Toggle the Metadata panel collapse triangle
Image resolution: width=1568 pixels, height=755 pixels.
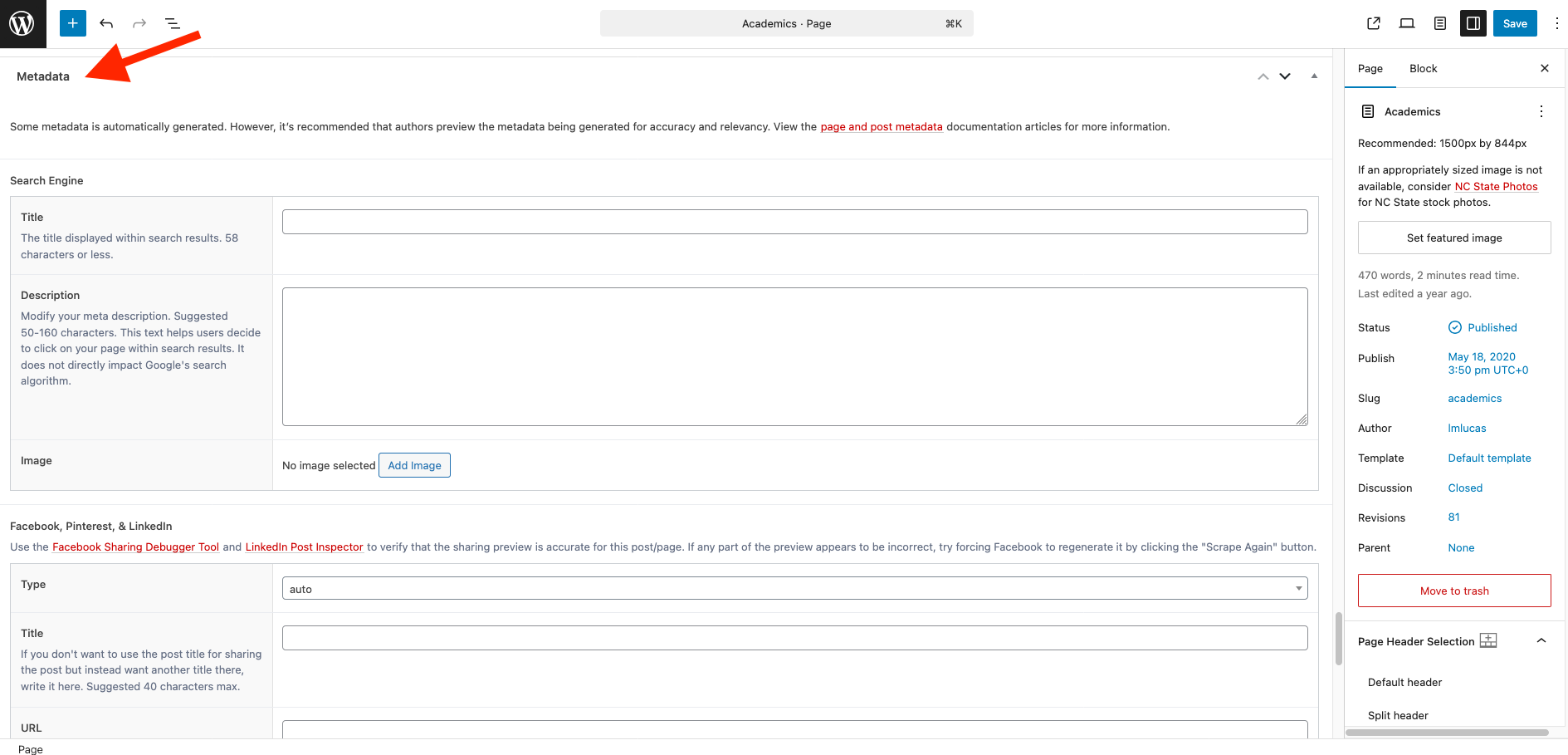1314,76
